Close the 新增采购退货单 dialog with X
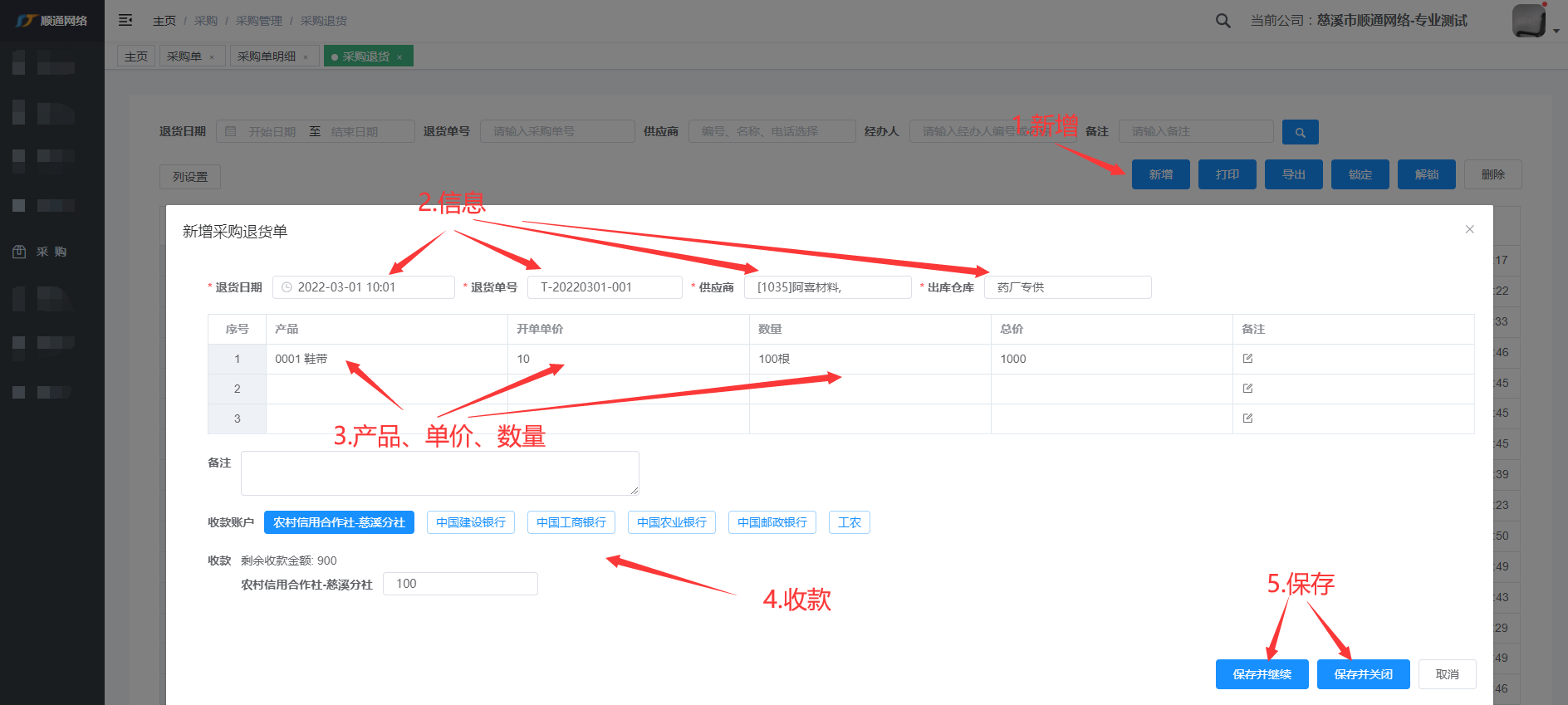This screenshot has width=1568, height=705. point(1469,229)
